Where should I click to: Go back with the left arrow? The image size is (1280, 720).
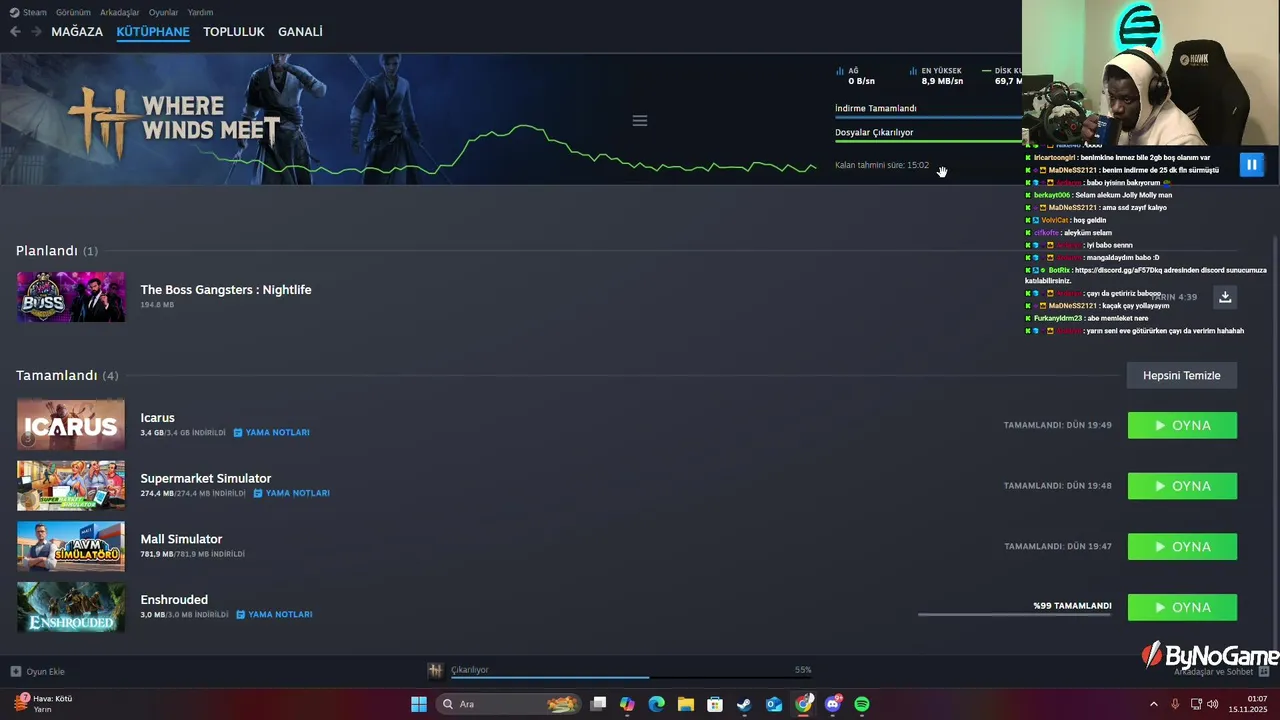(x=15, y=32)
